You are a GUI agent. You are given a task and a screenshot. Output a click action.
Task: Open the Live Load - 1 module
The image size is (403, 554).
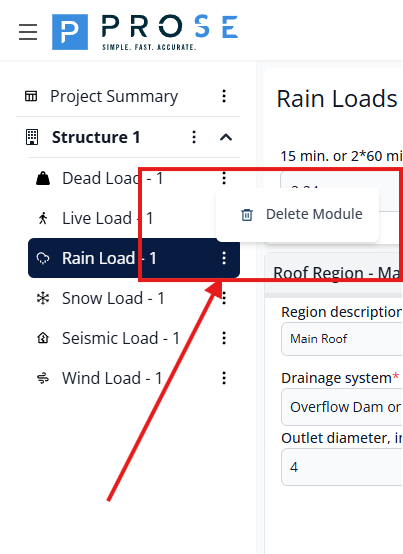[108, 218]
